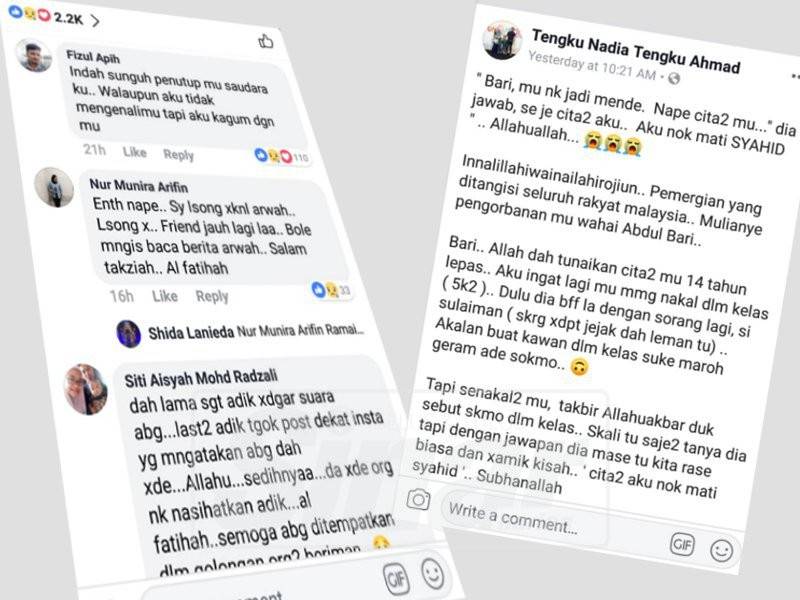
Task: Click Tengku Nadia's profile picture
Action: click(x=502, y=39)
